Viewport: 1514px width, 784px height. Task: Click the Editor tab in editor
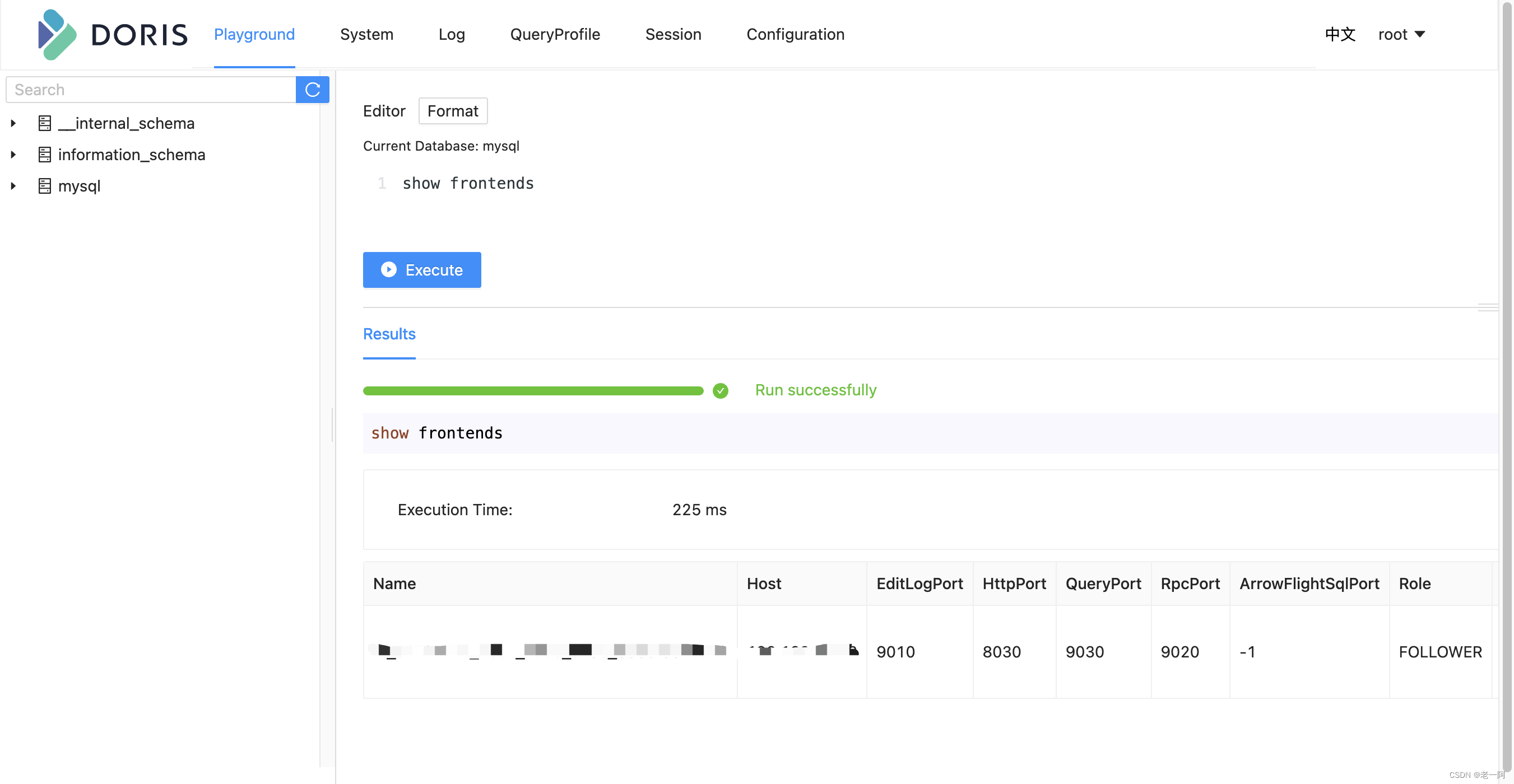coord(384,110)
